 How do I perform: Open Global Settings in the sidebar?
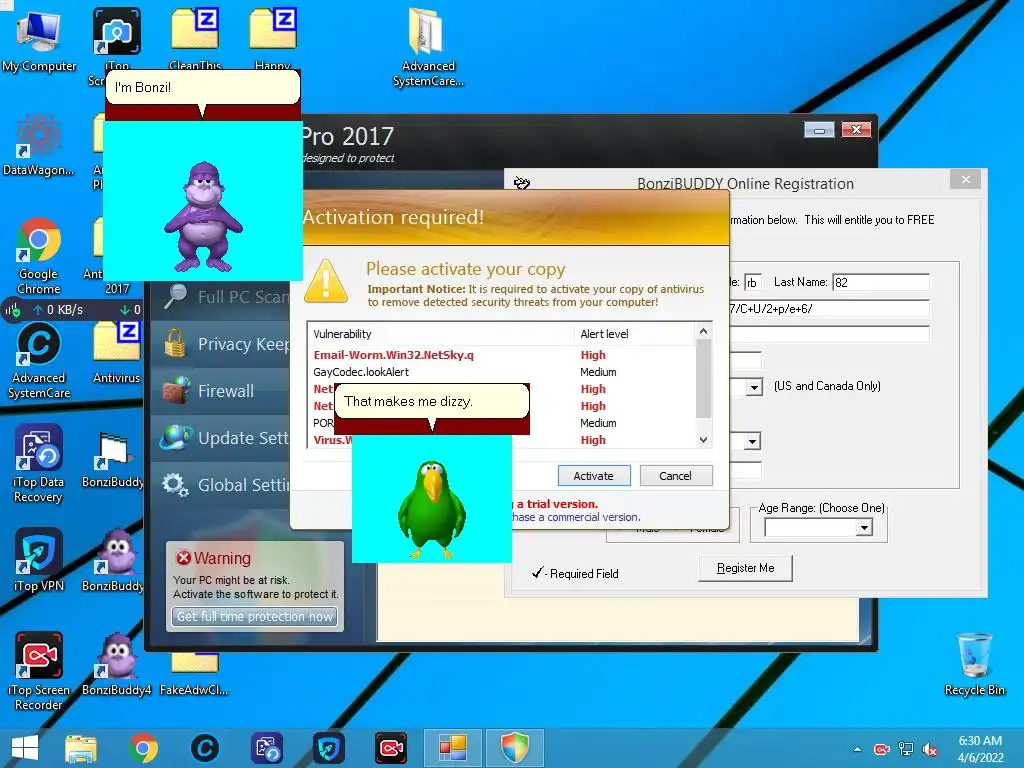tap(219, 485)
